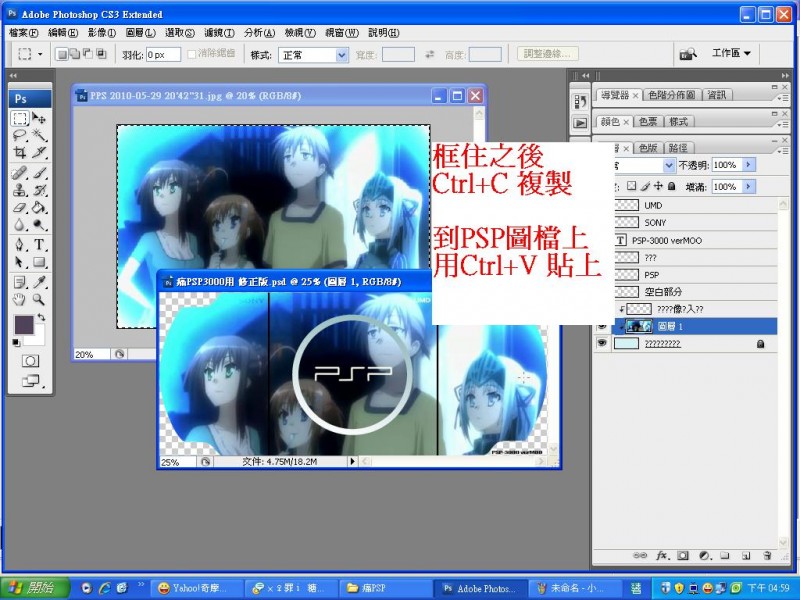
Task: Enable the 消除鋸齒 anti-alias checkbox
Action: click(x=192, y=54)
